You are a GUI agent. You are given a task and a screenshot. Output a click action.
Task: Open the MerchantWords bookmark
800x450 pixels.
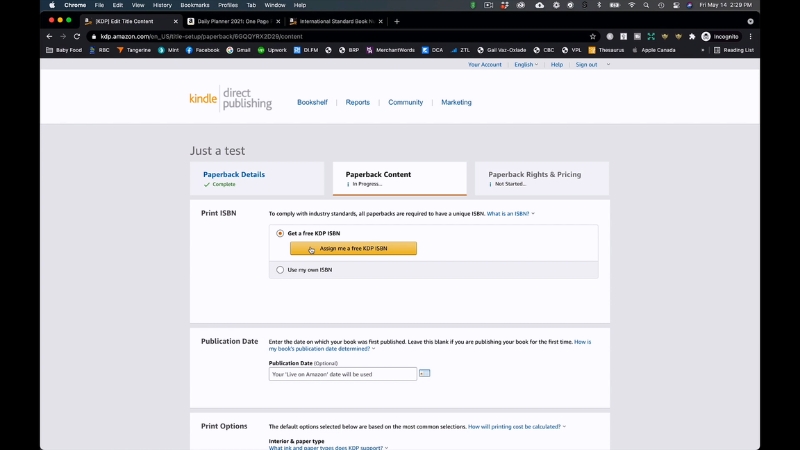point(391,50)
